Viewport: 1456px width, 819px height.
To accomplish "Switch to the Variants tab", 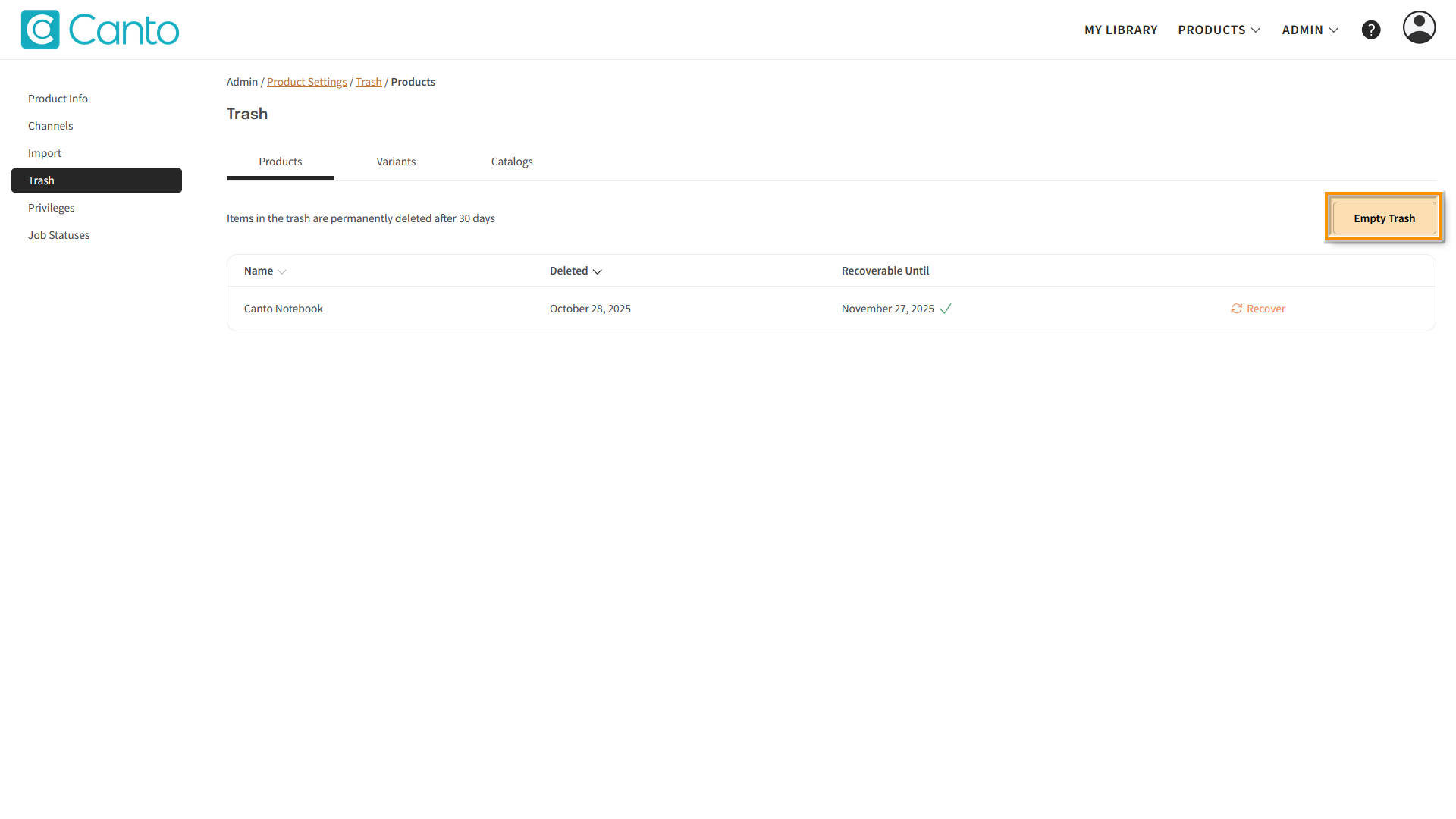I will click(396, 162).
